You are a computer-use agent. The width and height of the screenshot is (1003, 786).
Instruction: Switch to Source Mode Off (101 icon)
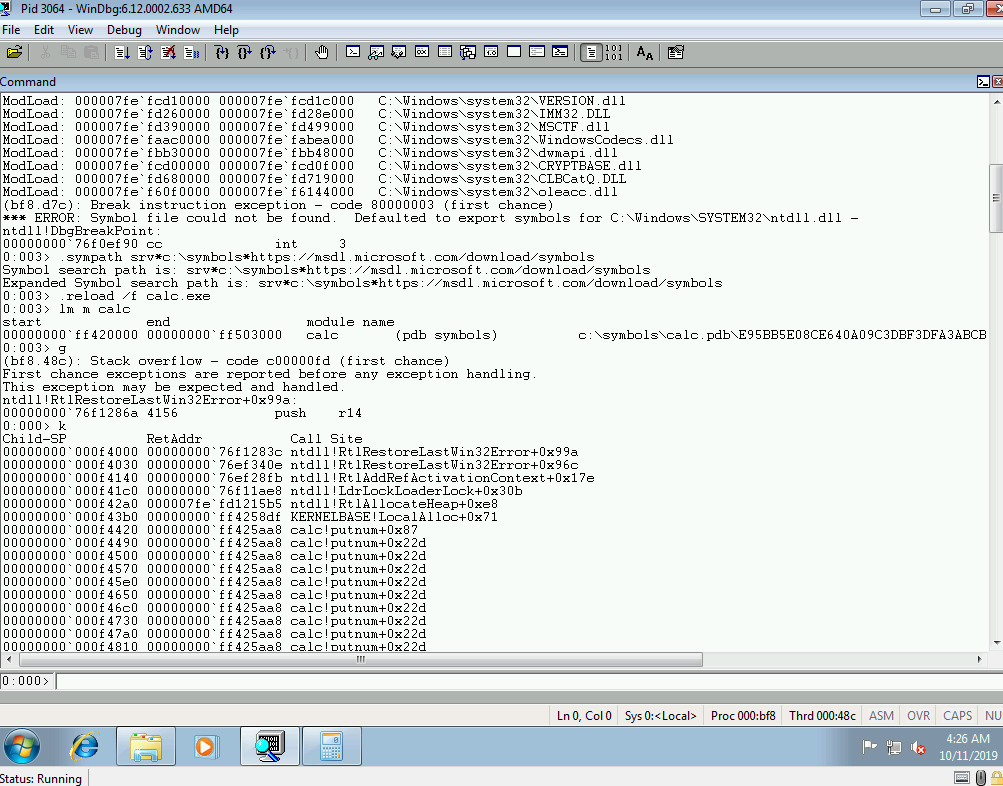coord(613,52)
